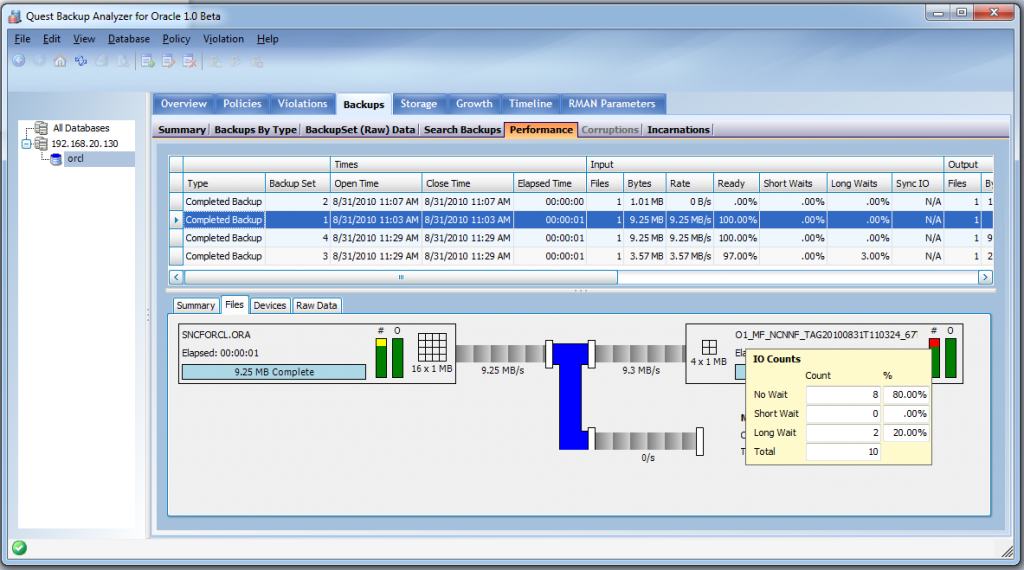
Task: Open the File menu
Action: pyautogui.click(x=22, y=39)
